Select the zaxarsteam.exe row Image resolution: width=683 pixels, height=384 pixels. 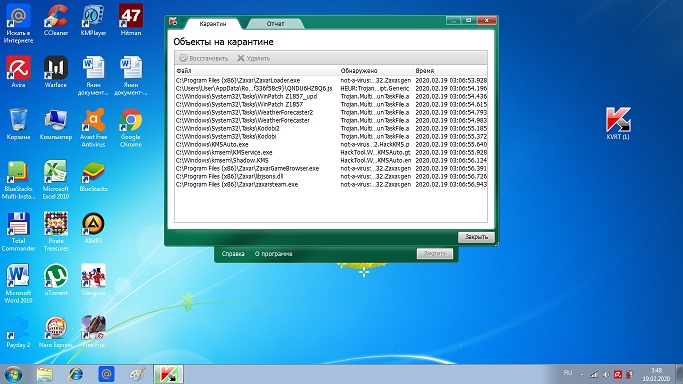click(331, 184)
